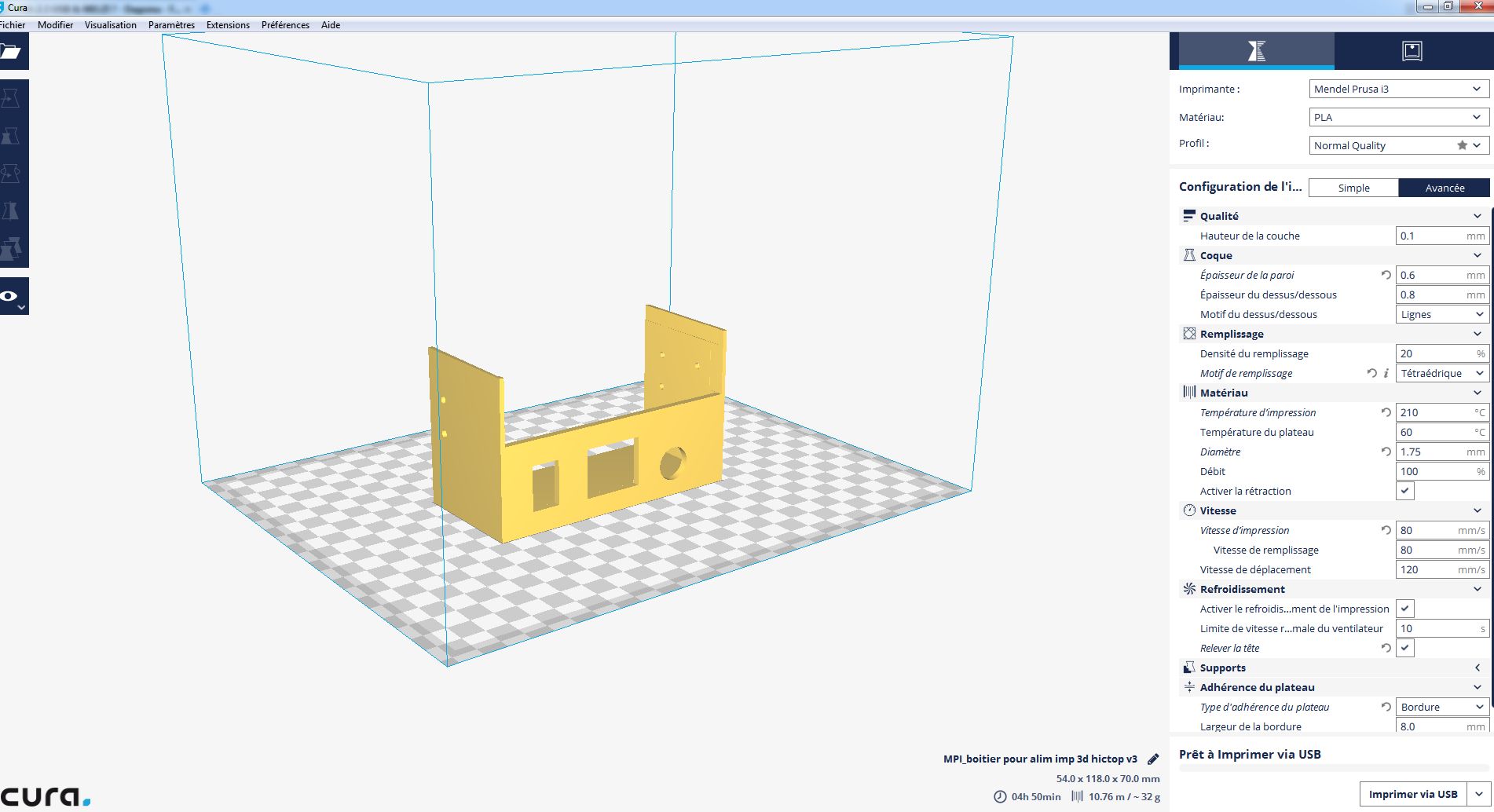Click the Matériau category icon

pos(1189,393)
